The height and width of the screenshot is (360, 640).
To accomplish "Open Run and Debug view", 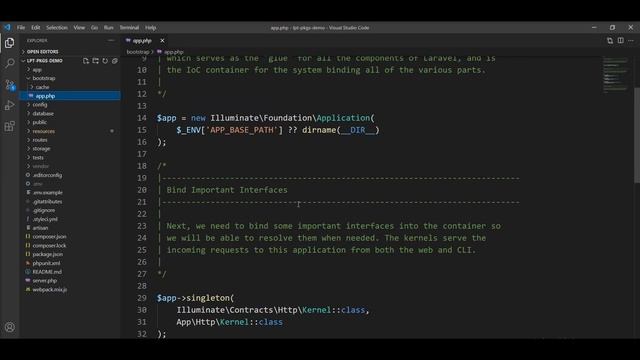I will (x=9, y=105).
